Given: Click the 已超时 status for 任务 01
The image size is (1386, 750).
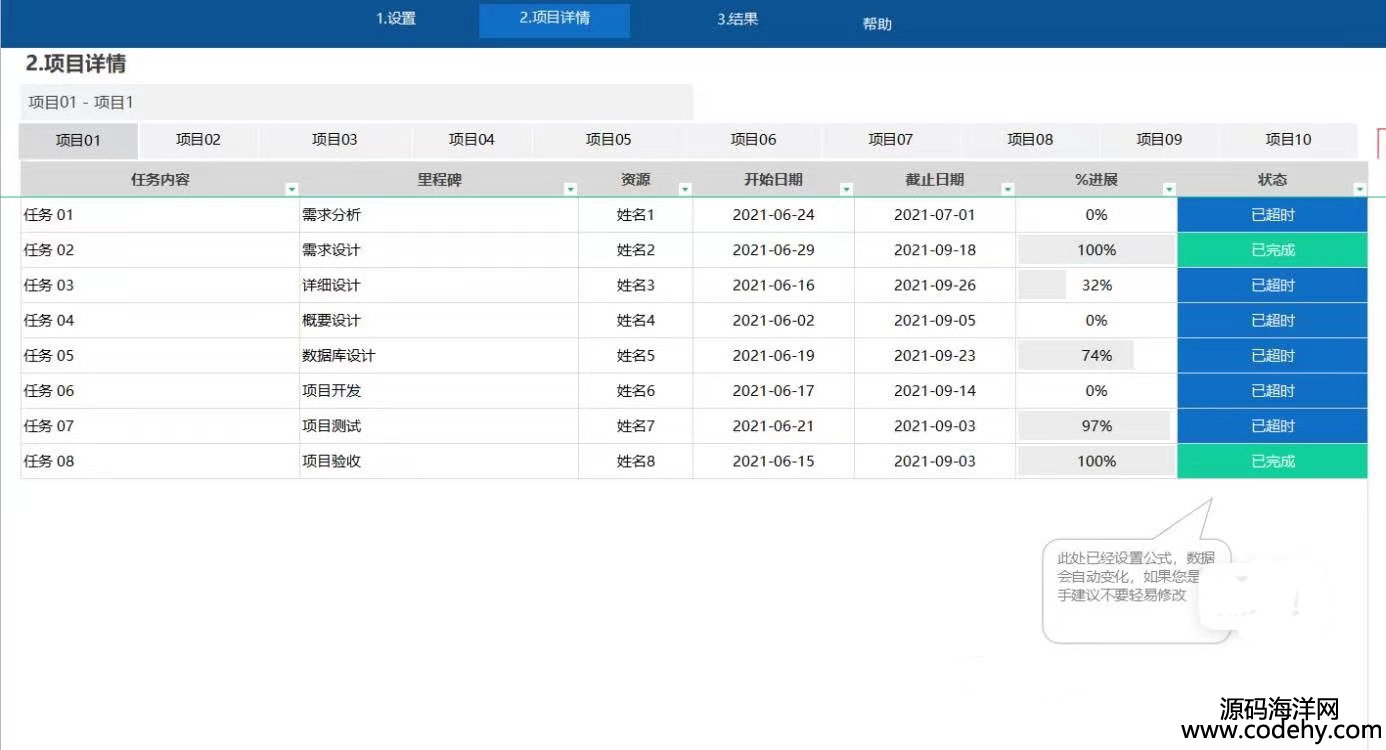Looking at the screenshot, I should coord(1272,215).
